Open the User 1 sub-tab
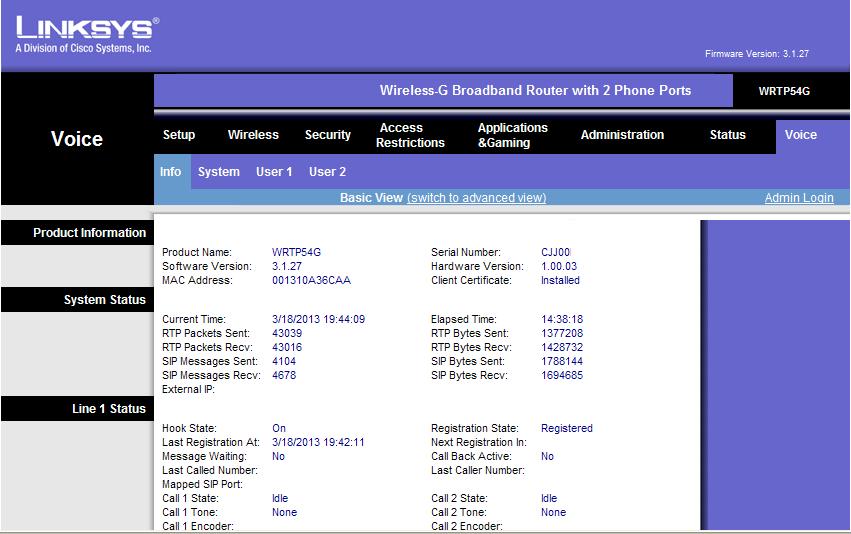851x534 pixels. [274, 171]
